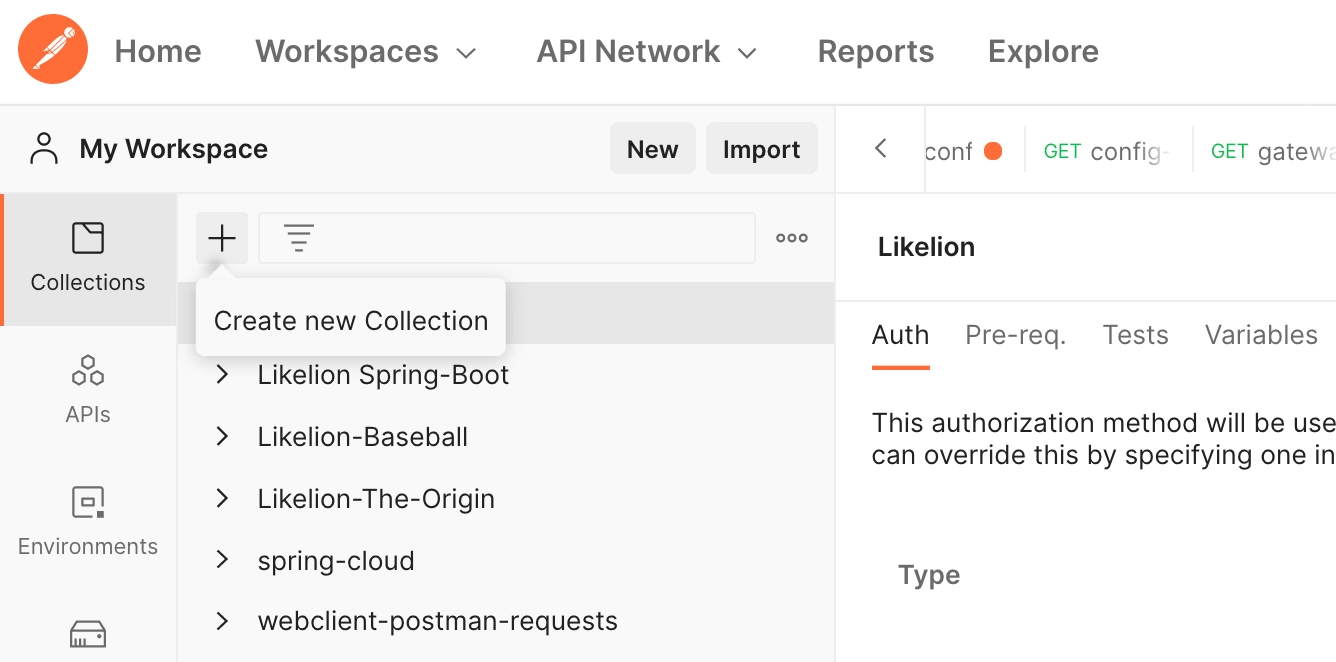
Task: Click the Import button
Action: point(761,149)
